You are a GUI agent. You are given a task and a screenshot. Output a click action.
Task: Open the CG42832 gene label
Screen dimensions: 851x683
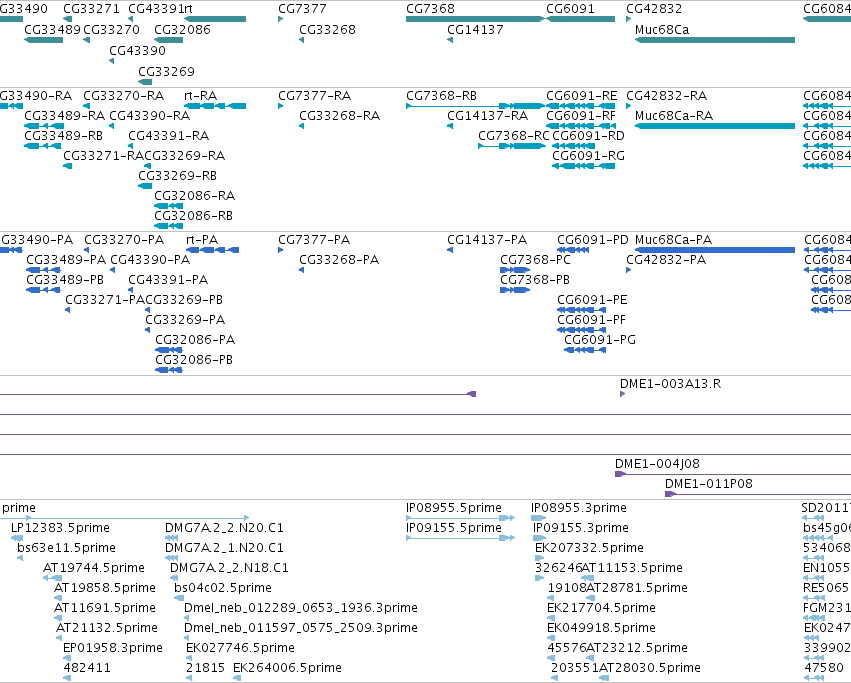pyautogui.click(x=654, y=9)
